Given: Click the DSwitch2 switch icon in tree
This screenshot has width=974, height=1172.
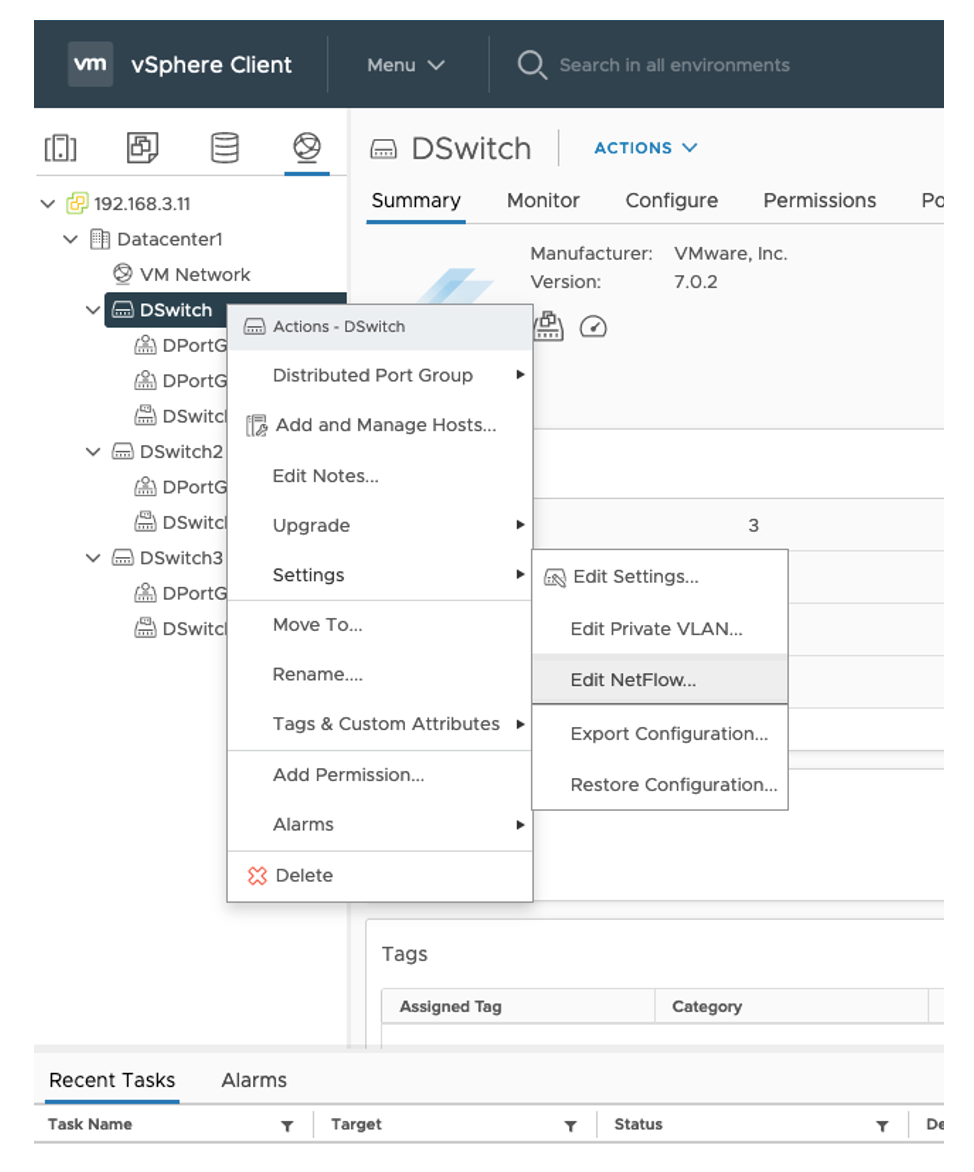Looking at the screenshot, I should point(123,451).
